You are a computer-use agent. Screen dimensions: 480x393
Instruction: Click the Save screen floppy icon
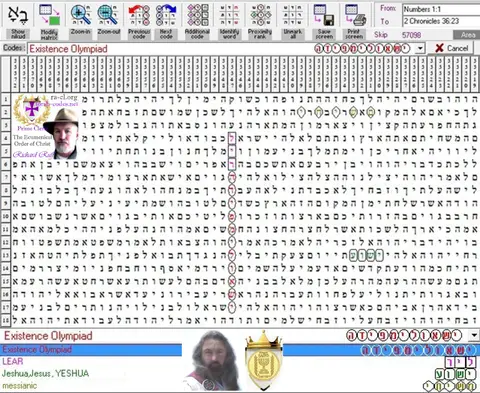tap(324, 15)
